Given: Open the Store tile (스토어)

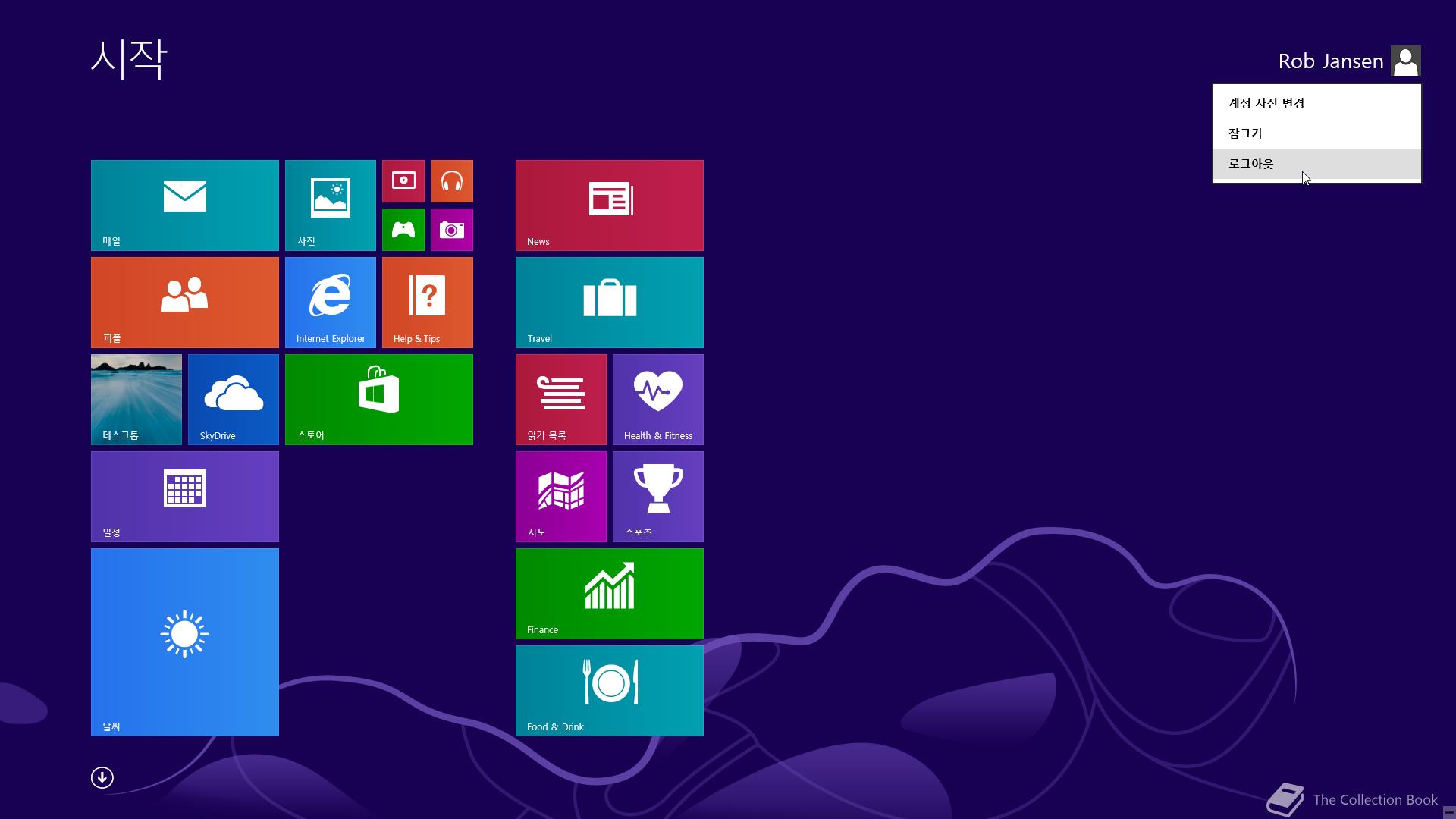Looking at the screenshot, I should pos(379,400).
